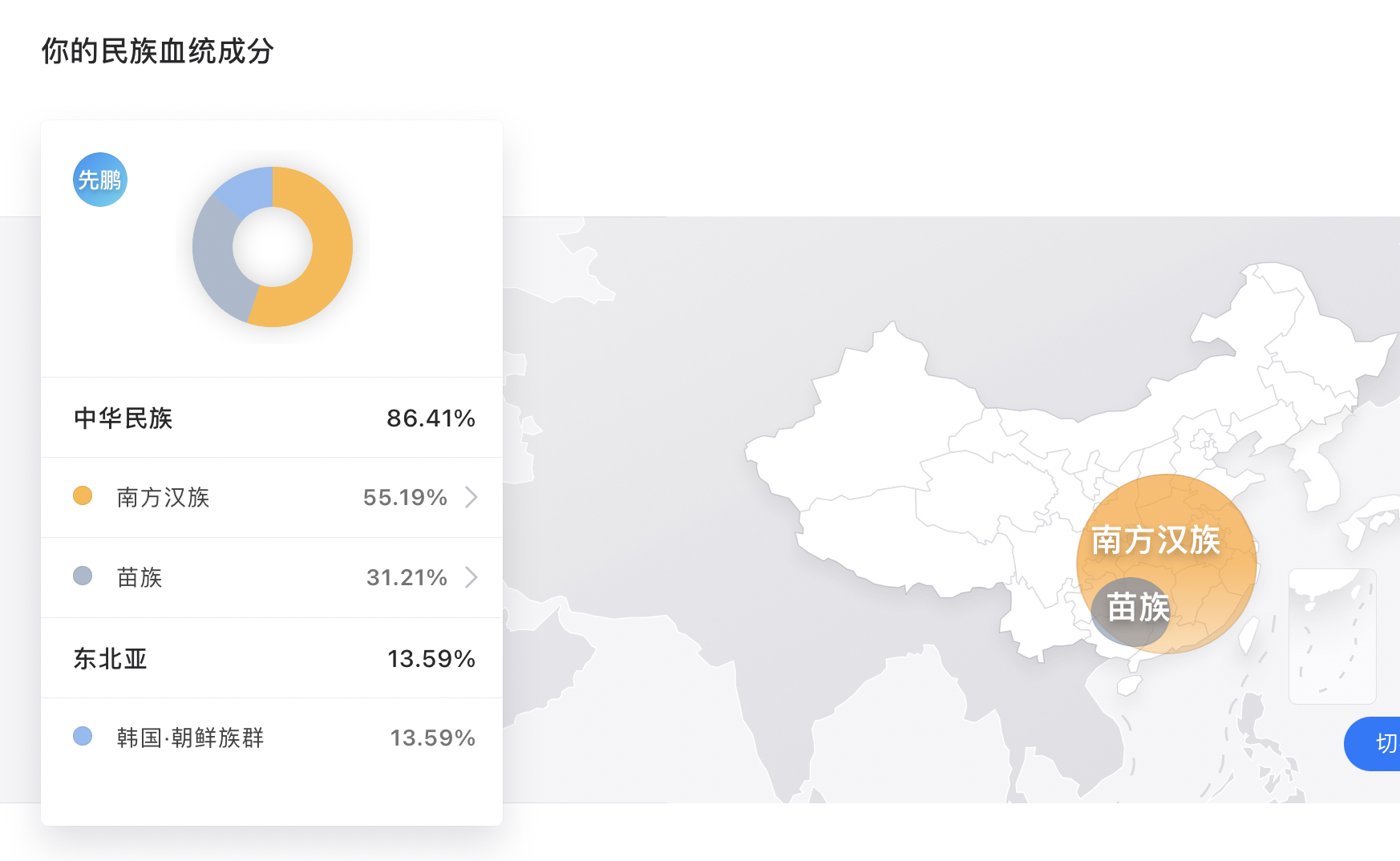Open the 东北亚 category row

[x=272, y=658]
